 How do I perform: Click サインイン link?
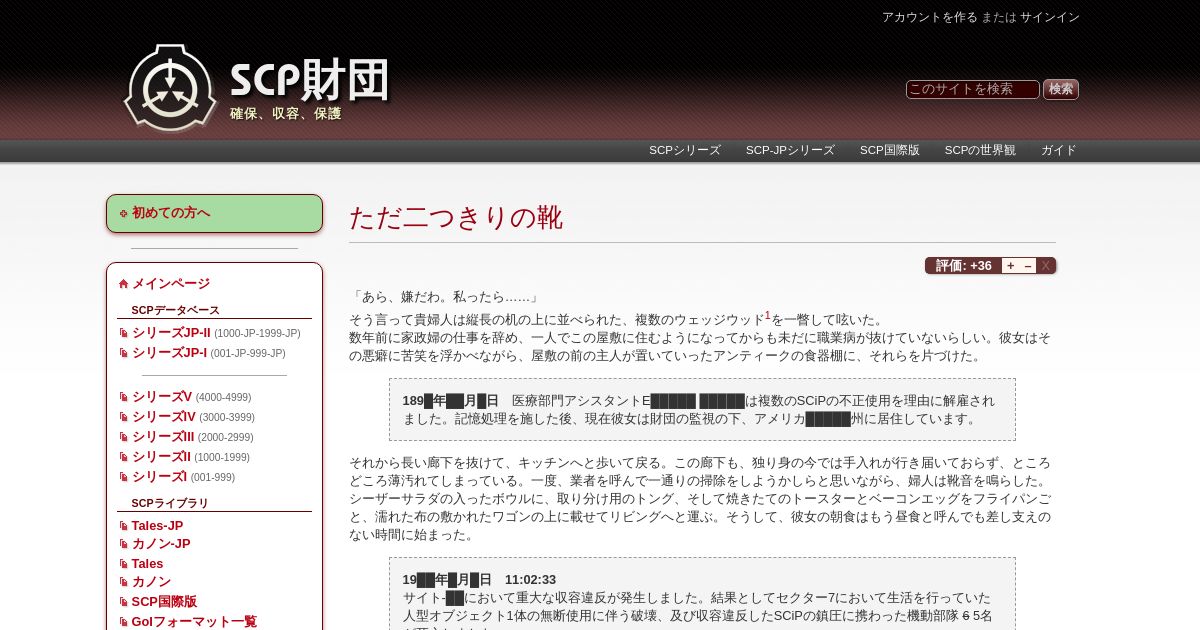coord(1050,17)
